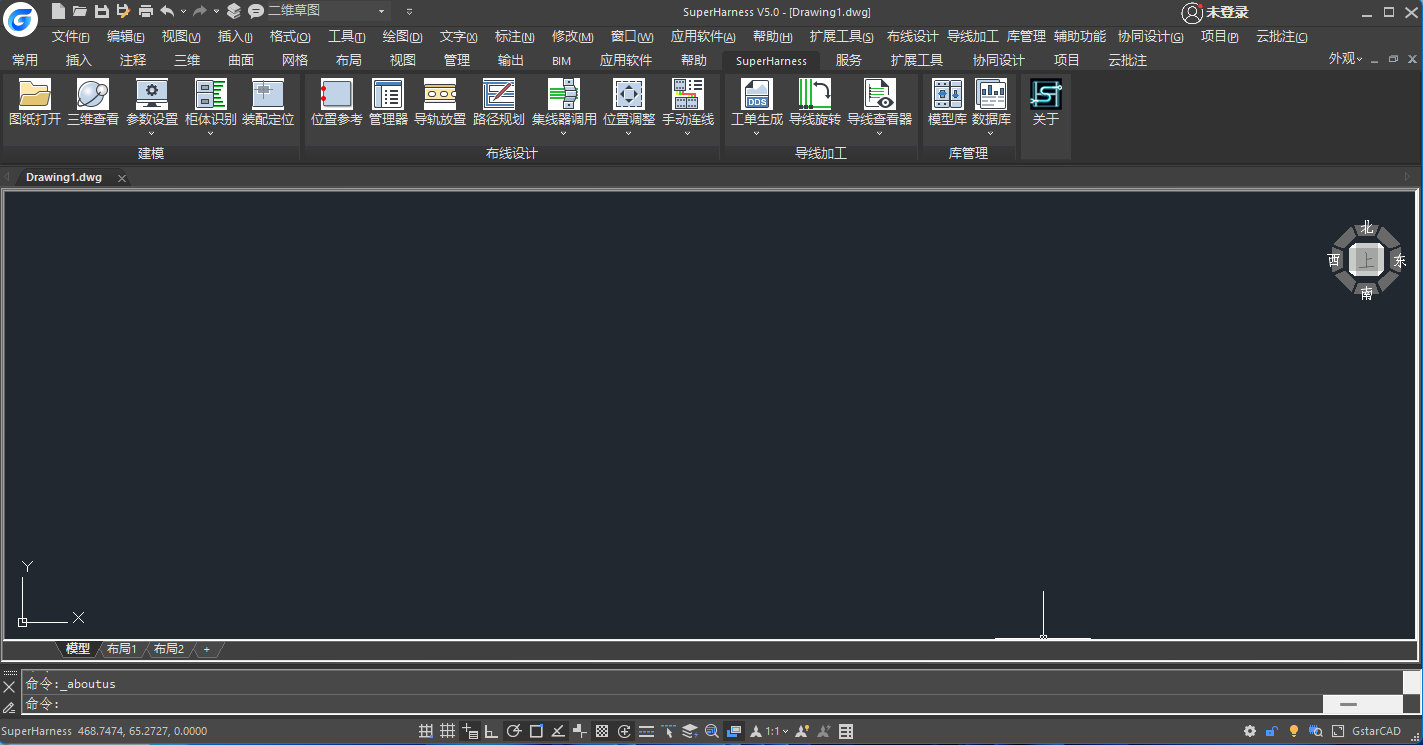Expand the undo history dropdown arrow

[183, 11]
